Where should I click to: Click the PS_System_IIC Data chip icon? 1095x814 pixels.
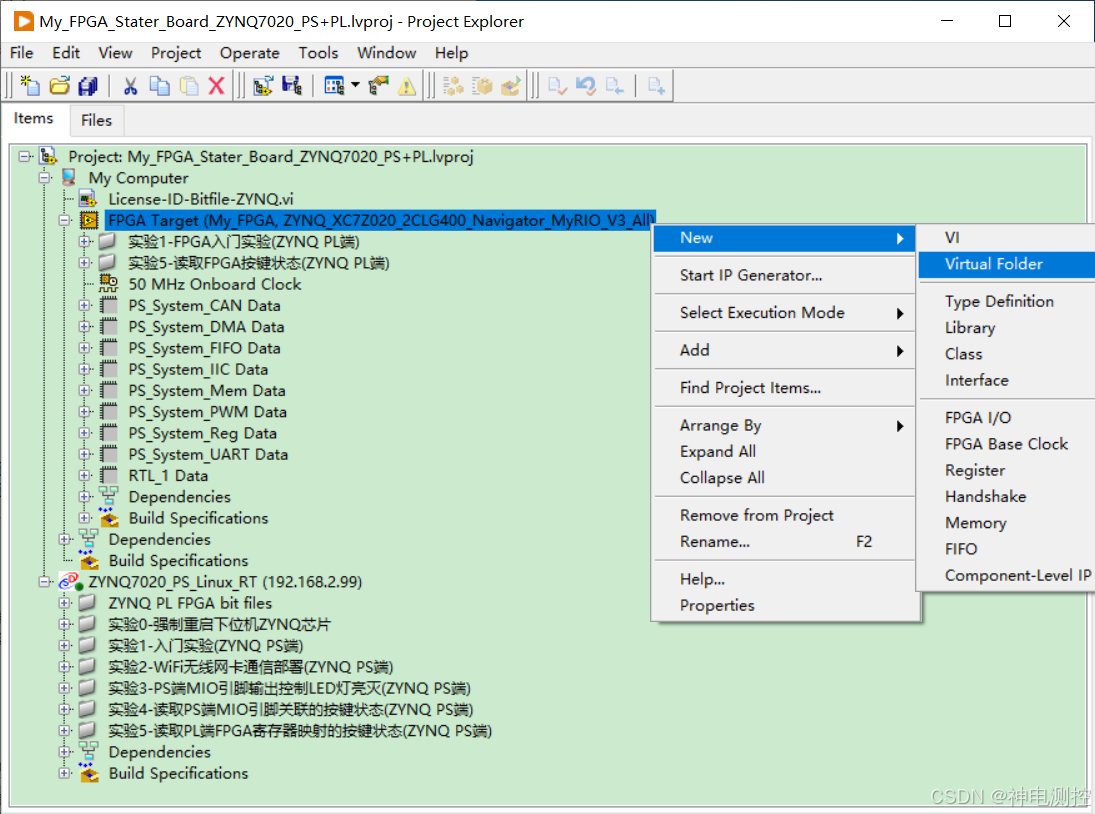tap(109, 369)
